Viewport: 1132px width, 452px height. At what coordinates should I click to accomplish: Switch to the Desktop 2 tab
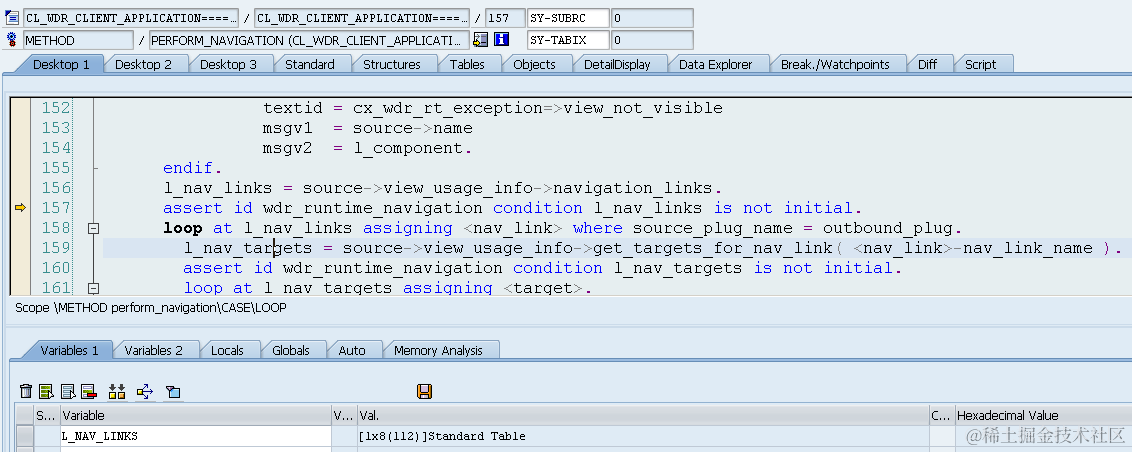point(144,64)
